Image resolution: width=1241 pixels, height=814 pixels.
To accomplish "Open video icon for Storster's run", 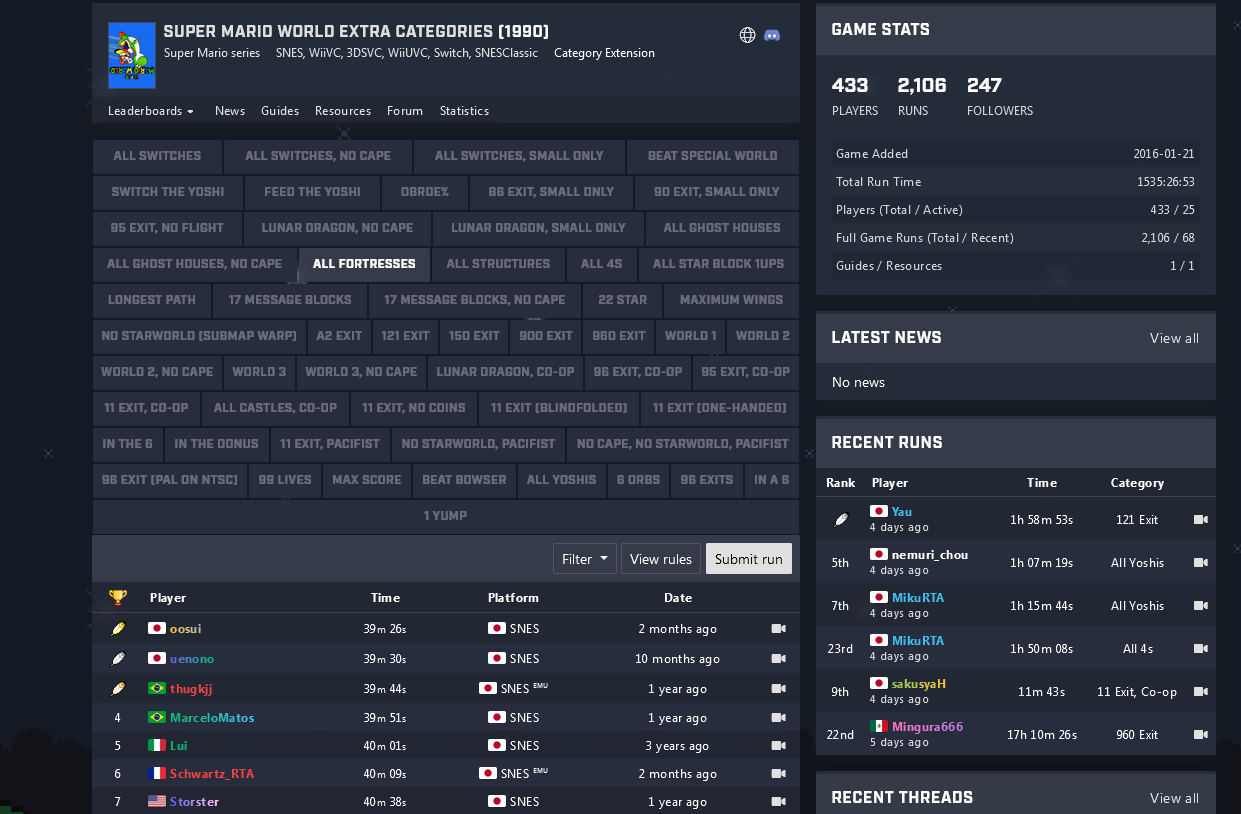I will tap(779, 802).
